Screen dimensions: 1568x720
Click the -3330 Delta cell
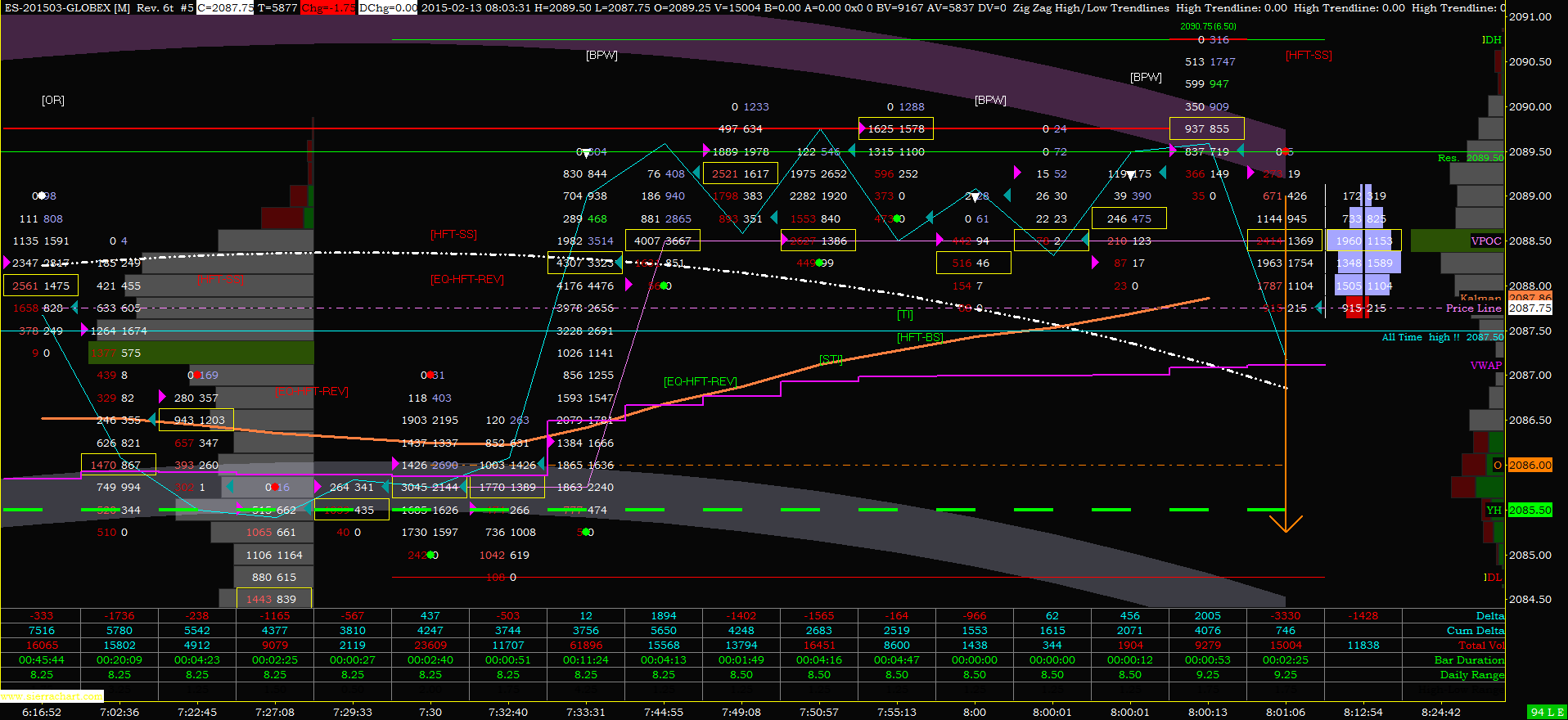point(1286,615)
